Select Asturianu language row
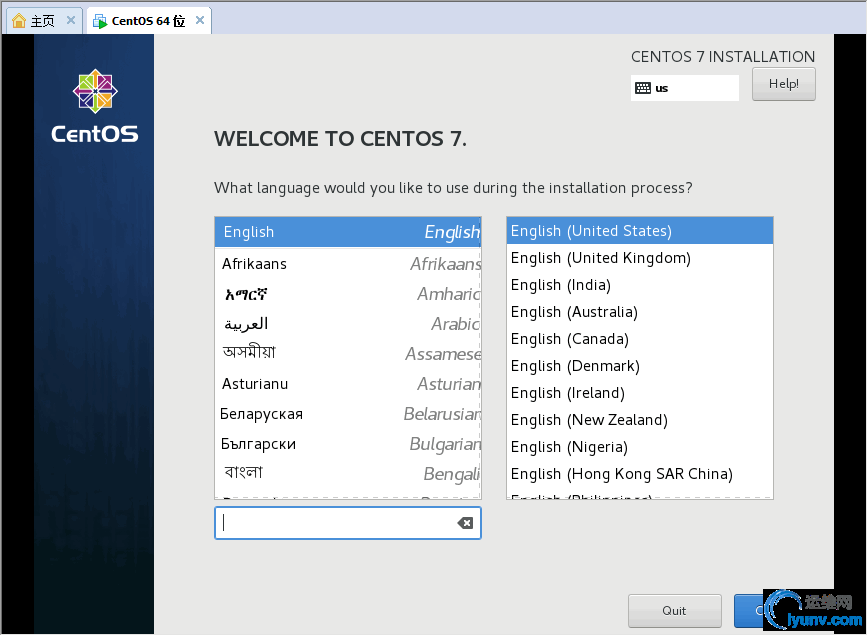 348,384
